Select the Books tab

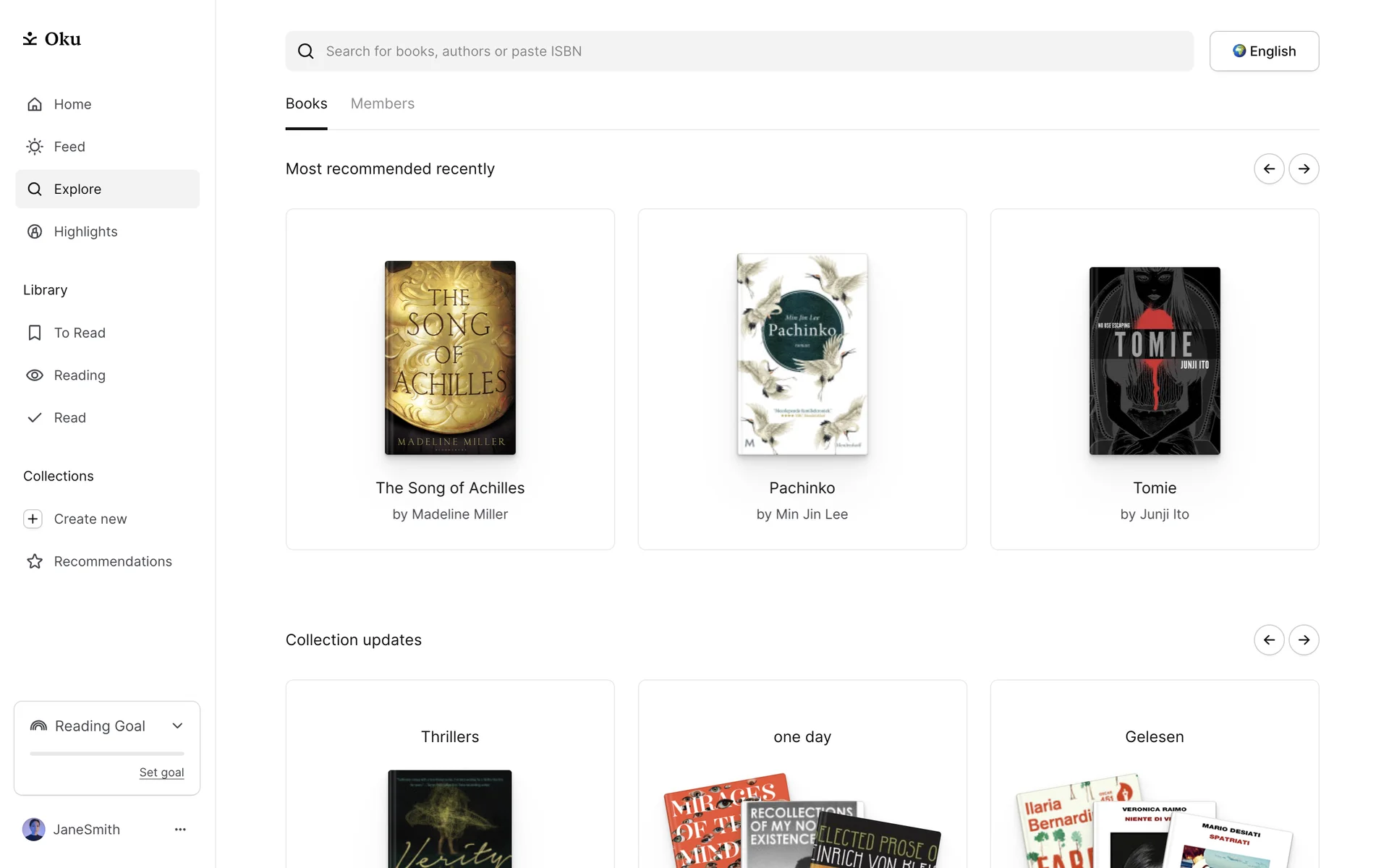pyautogui.click(x=306, y=103)
